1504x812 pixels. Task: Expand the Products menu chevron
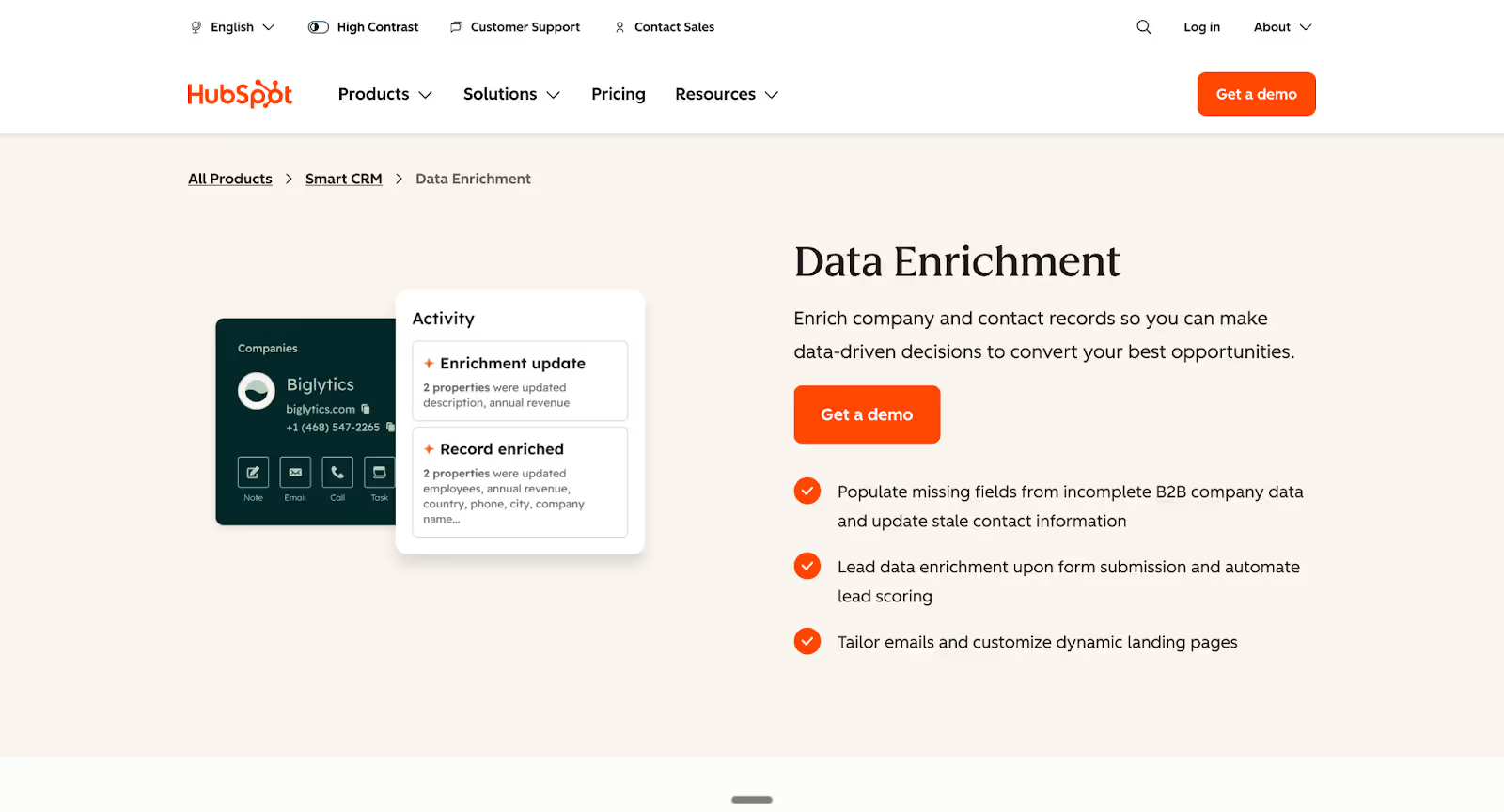coord(425,95)
